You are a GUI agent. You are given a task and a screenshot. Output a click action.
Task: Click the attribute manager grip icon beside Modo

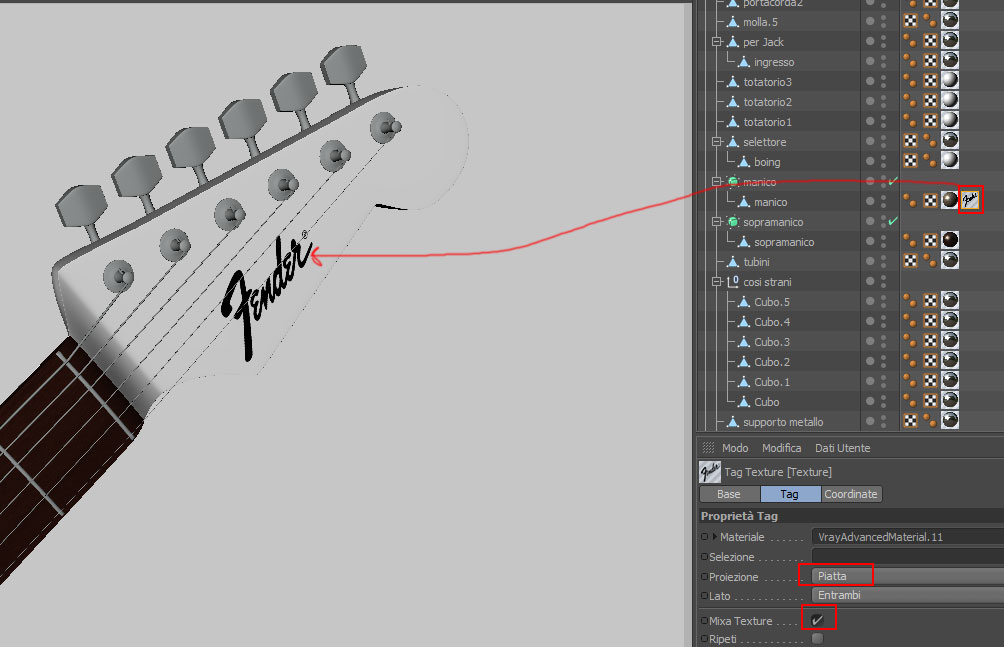pos(708,448)
